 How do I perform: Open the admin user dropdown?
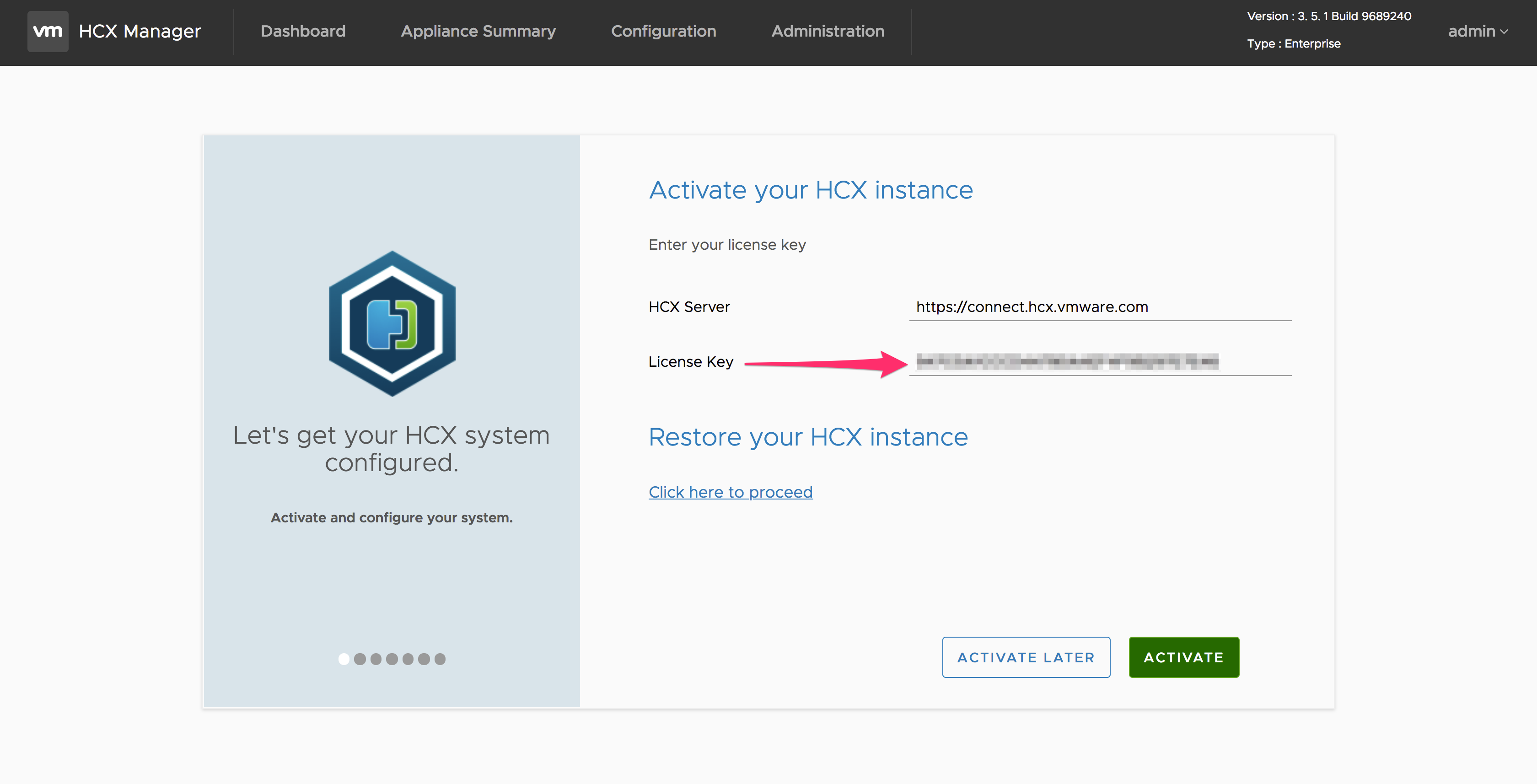(1478, 31)
